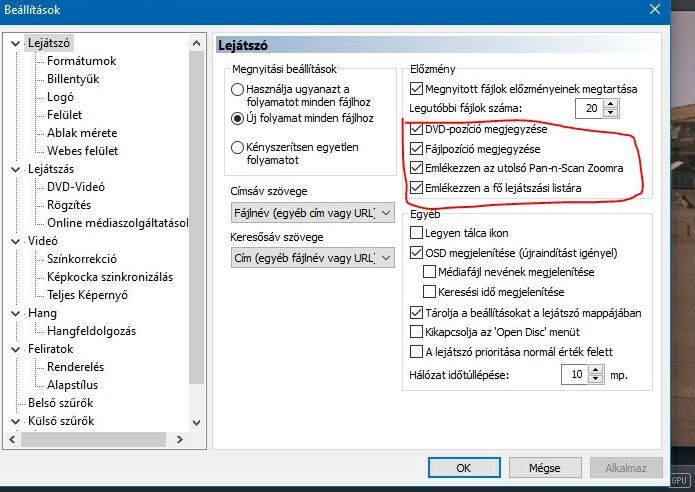Enable 'Keresési idő megjelenítése' checkbox
The width and height of the screenshot is (695, 492).
pyautogui.click(x=429, y=292)
